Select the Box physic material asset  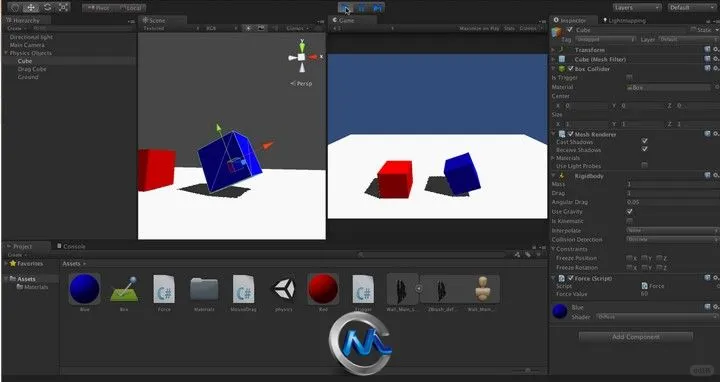(124, 289)
